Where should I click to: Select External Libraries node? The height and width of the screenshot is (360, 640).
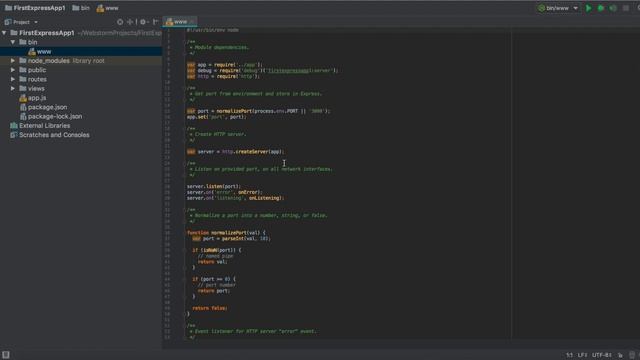click(x=44, y=126)
